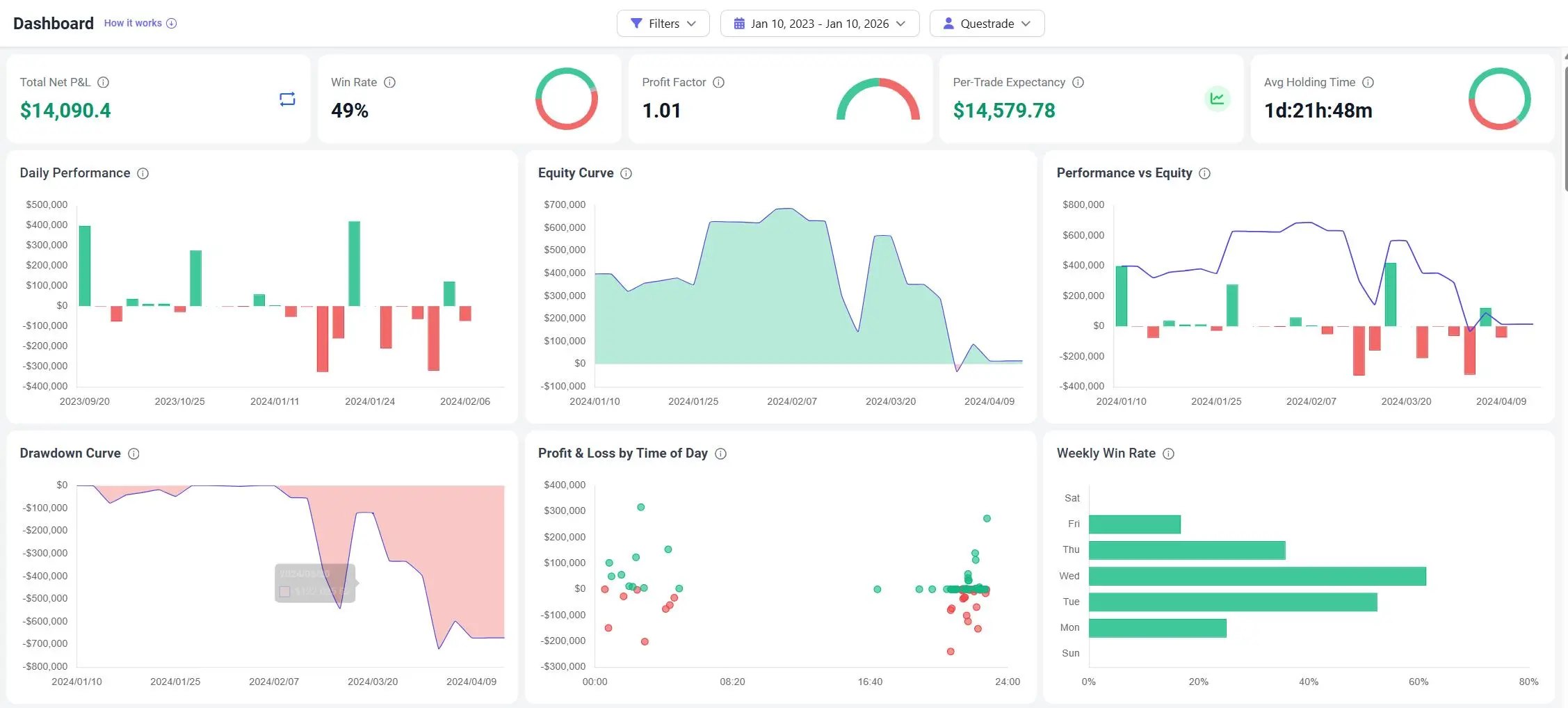
Task: Click the tooltip on the Drawdown Curve
Action: pos(315,584)
